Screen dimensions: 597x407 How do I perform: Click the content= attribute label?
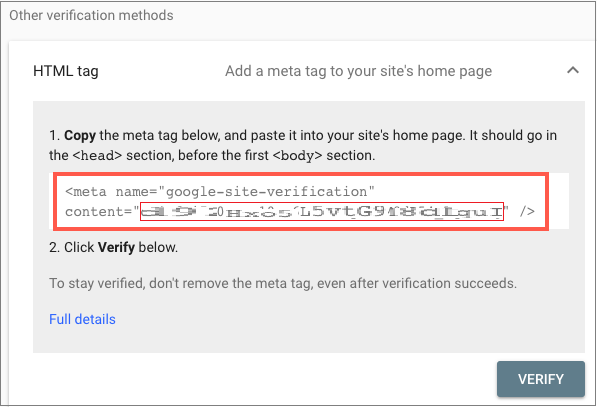point(99,212)
